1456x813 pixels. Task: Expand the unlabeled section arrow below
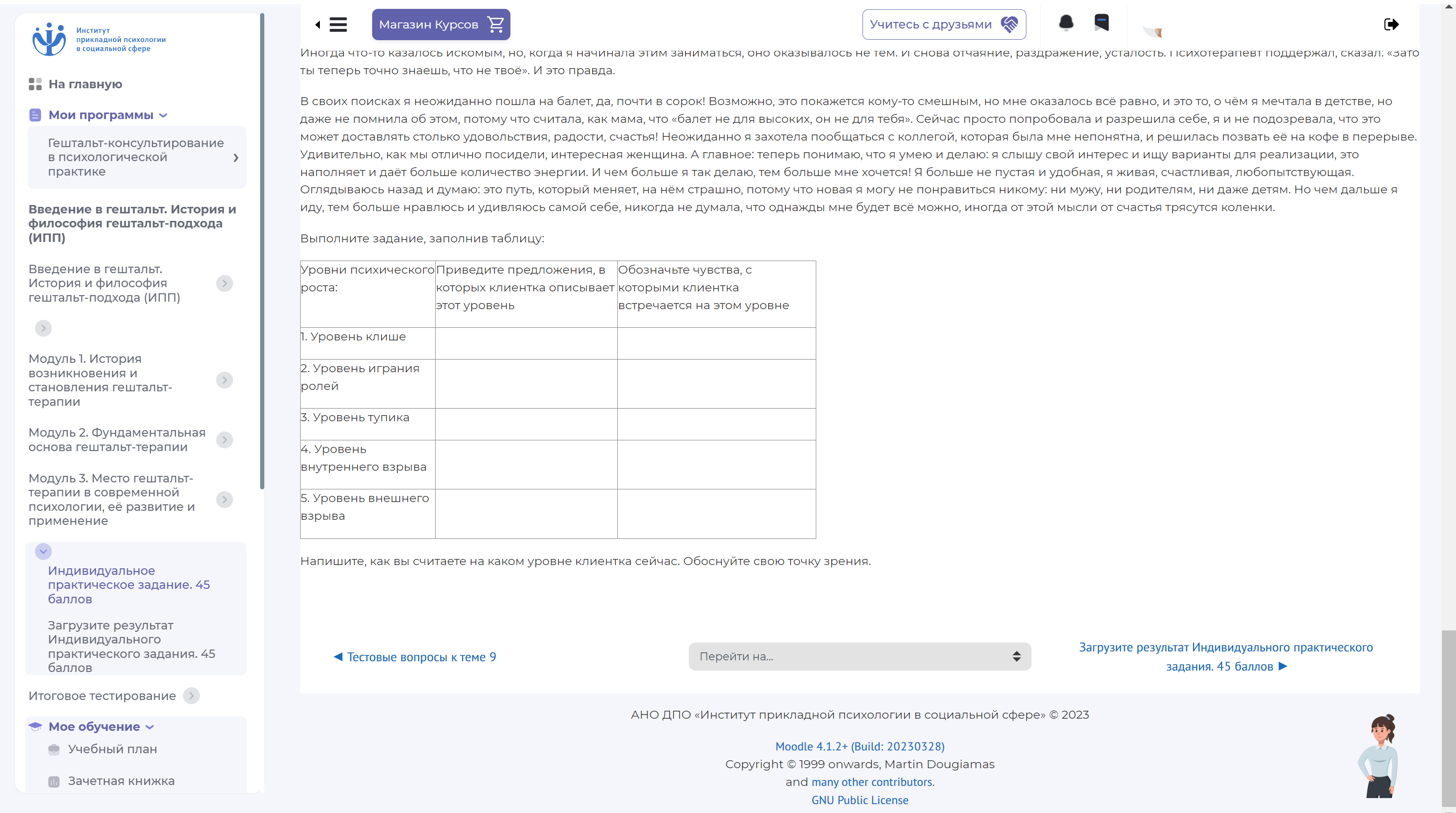43,328
